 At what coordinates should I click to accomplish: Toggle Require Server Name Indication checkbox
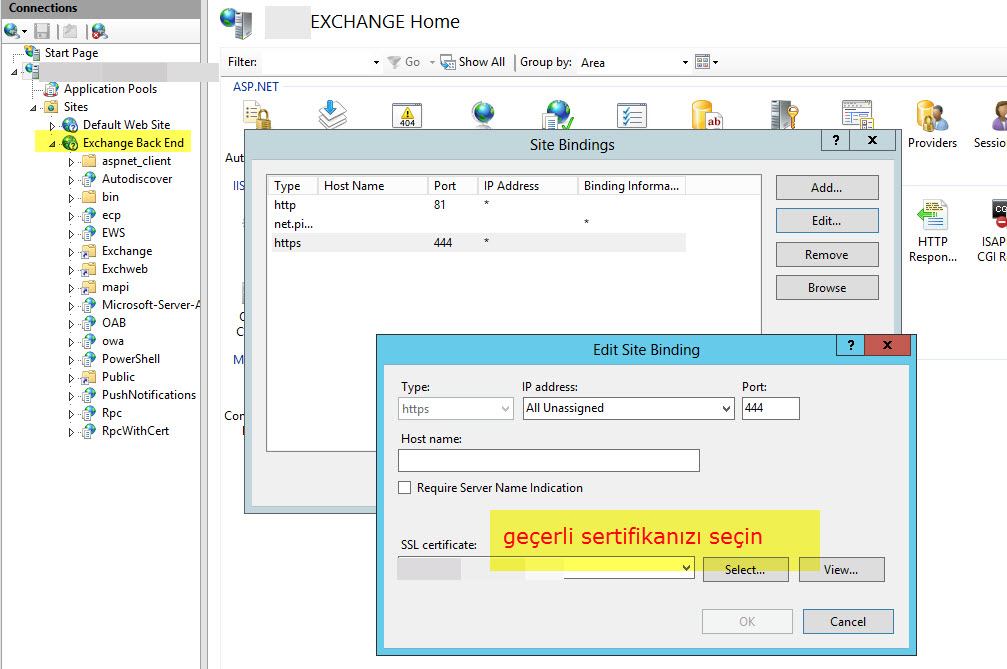pos(405,488)
